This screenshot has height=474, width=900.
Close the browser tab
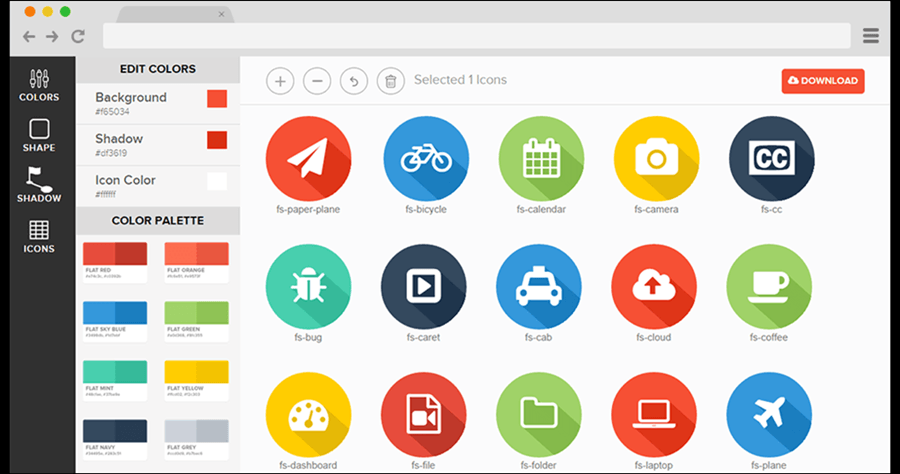pos(222,14)
